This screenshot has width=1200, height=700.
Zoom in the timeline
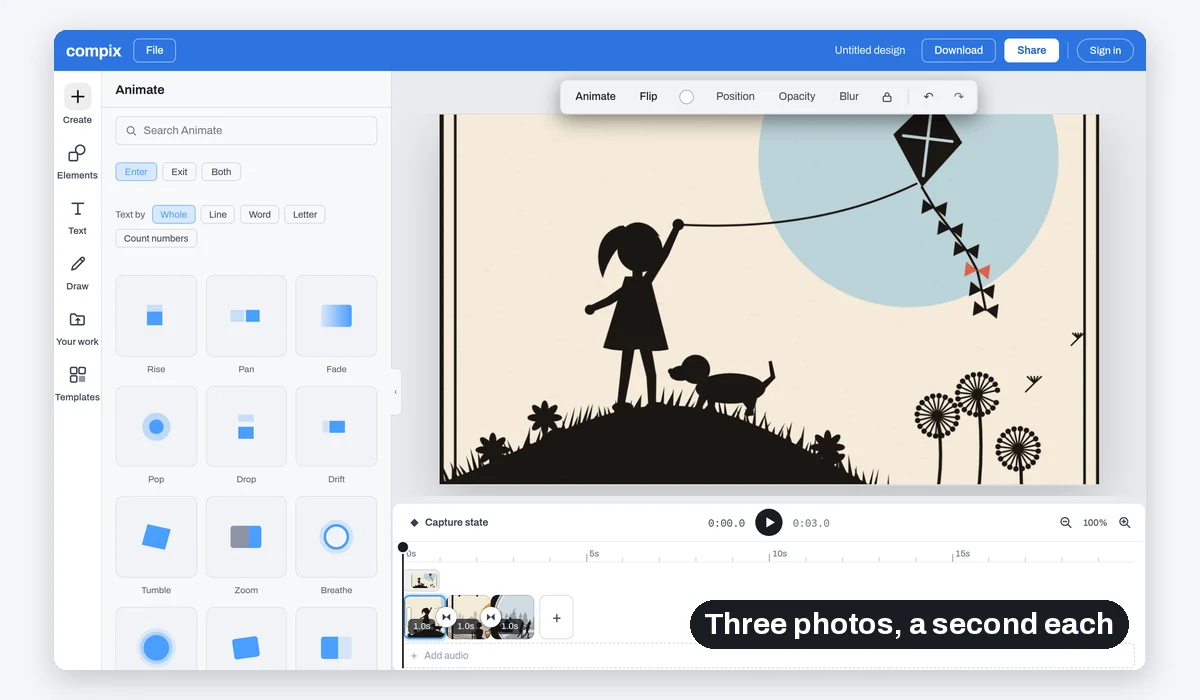(x=1125, y=523)
